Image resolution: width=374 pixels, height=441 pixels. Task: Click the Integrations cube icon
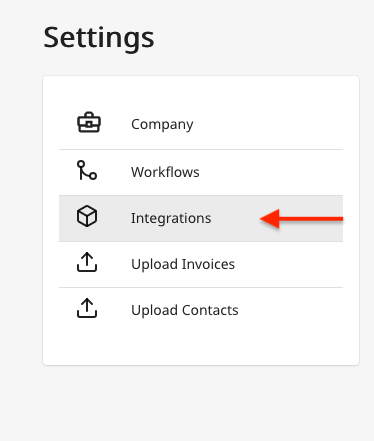click(87, 216)
